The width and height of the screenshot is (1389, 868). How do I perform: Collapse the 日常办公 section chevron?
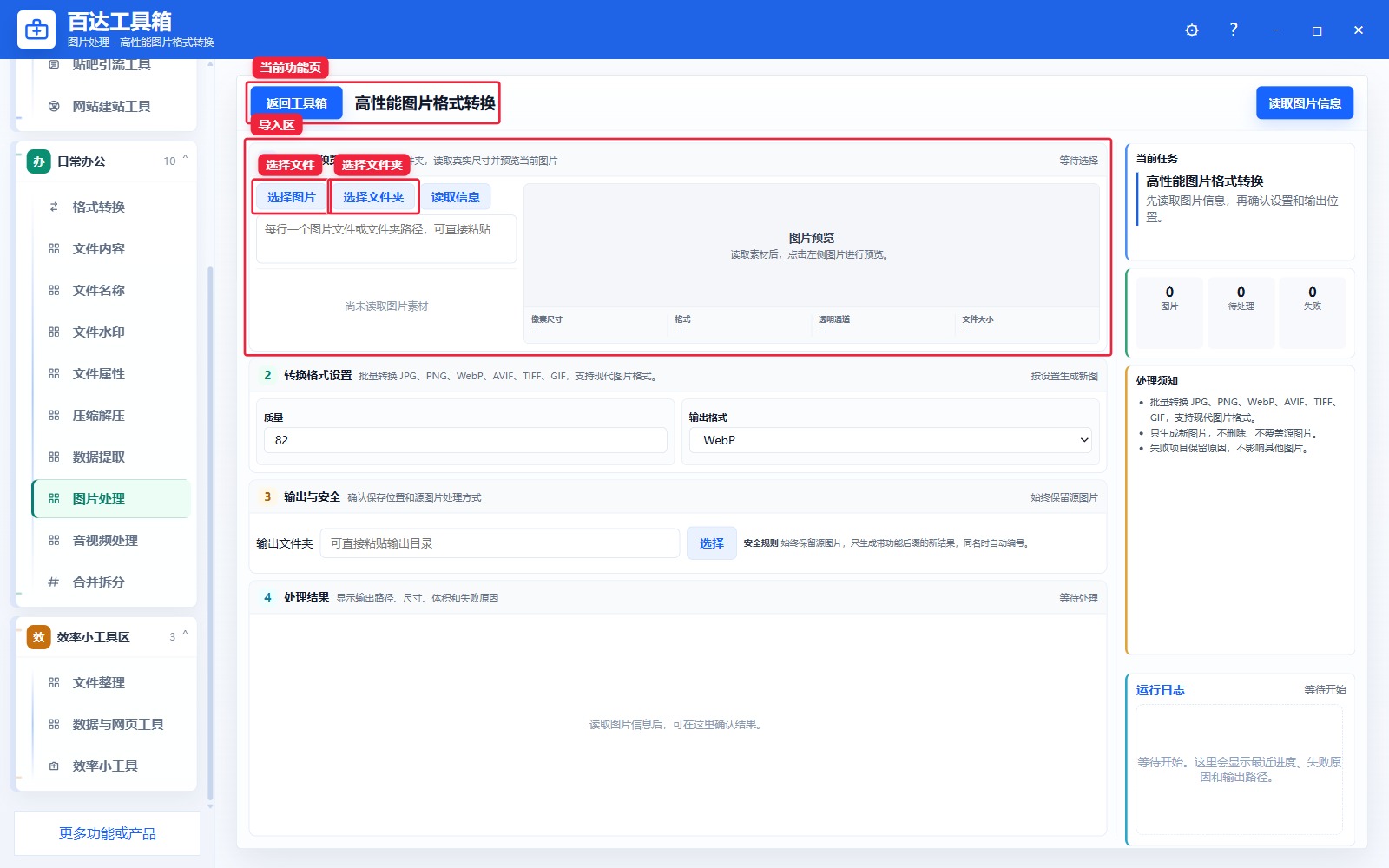tap(185, 160)
